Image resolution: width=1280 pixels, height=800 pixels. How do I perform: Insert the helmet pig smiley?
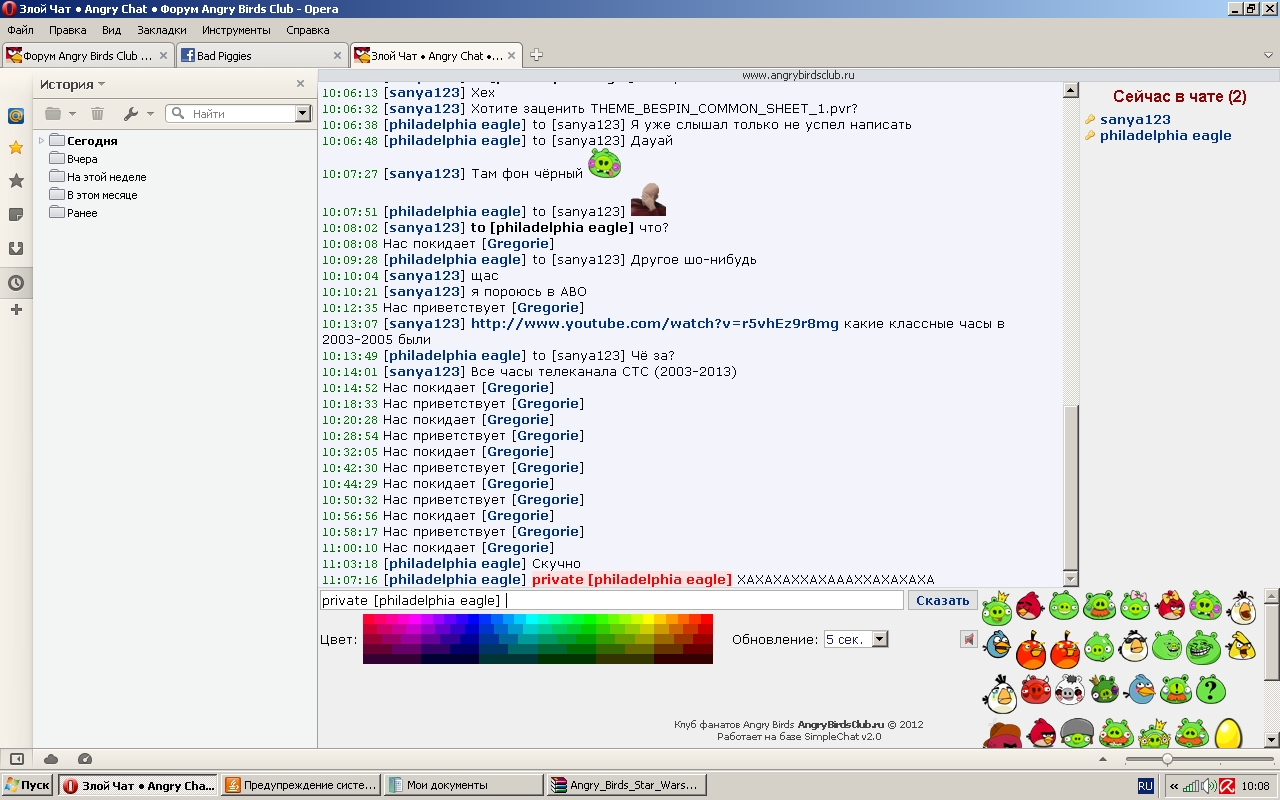1076,735
